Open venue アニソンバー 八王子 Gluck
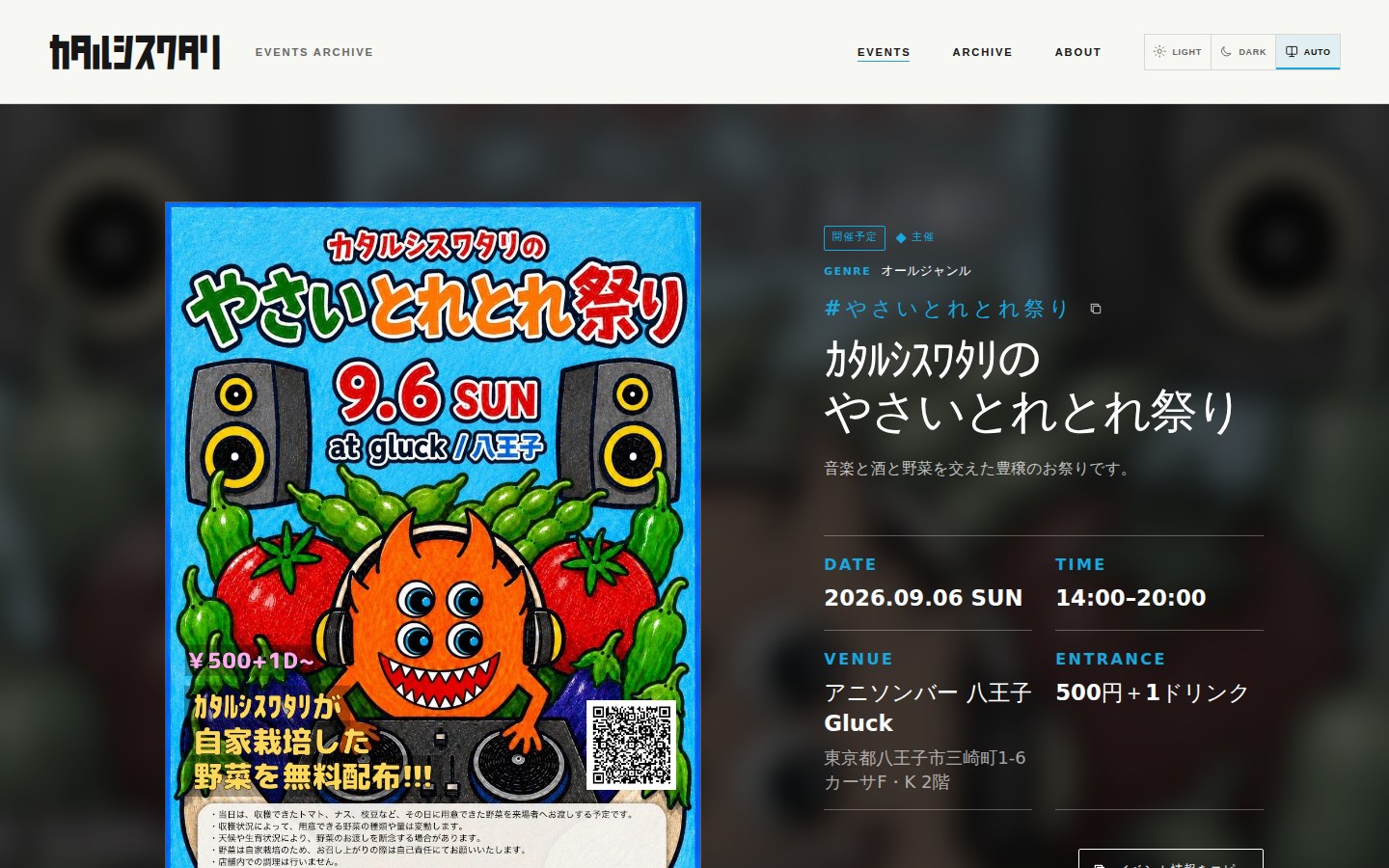 927,708
